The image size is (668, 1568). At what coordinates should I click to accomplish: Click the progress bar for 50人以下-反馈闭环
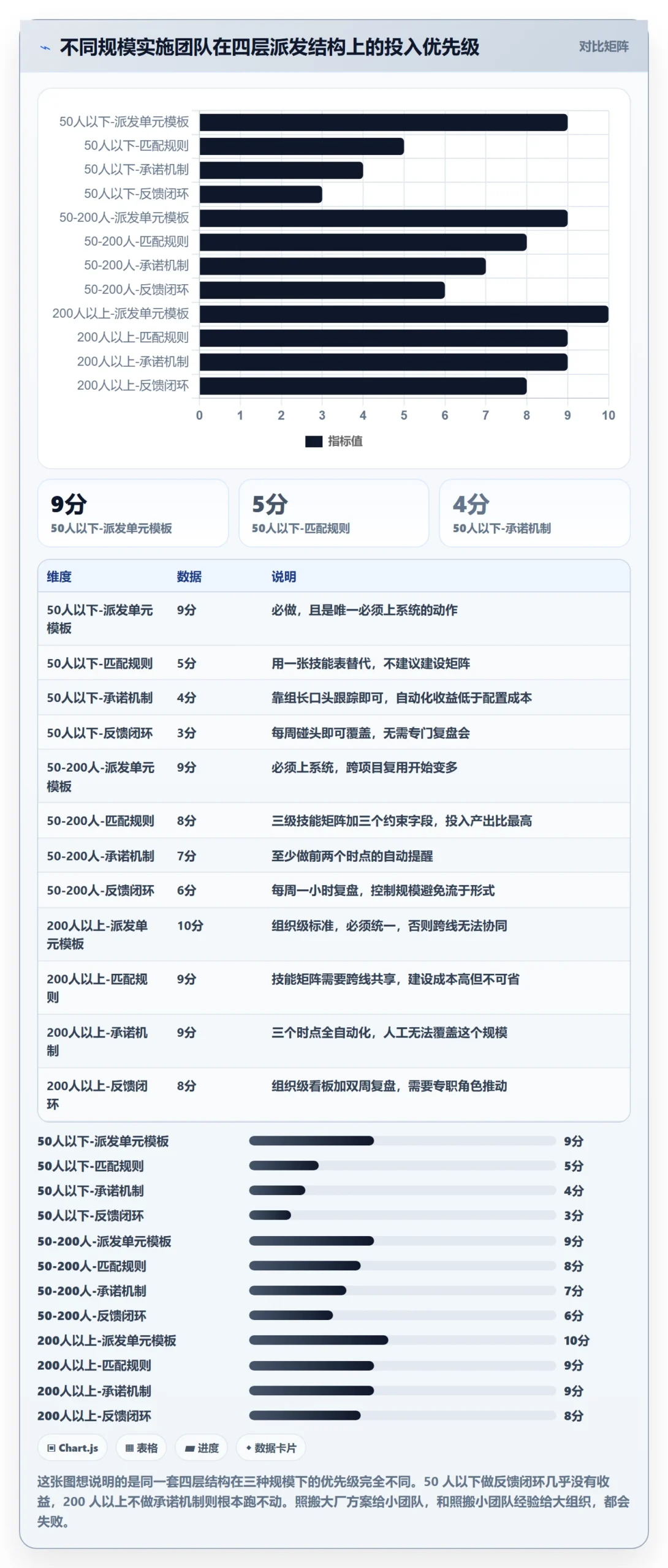[402, 1215]
